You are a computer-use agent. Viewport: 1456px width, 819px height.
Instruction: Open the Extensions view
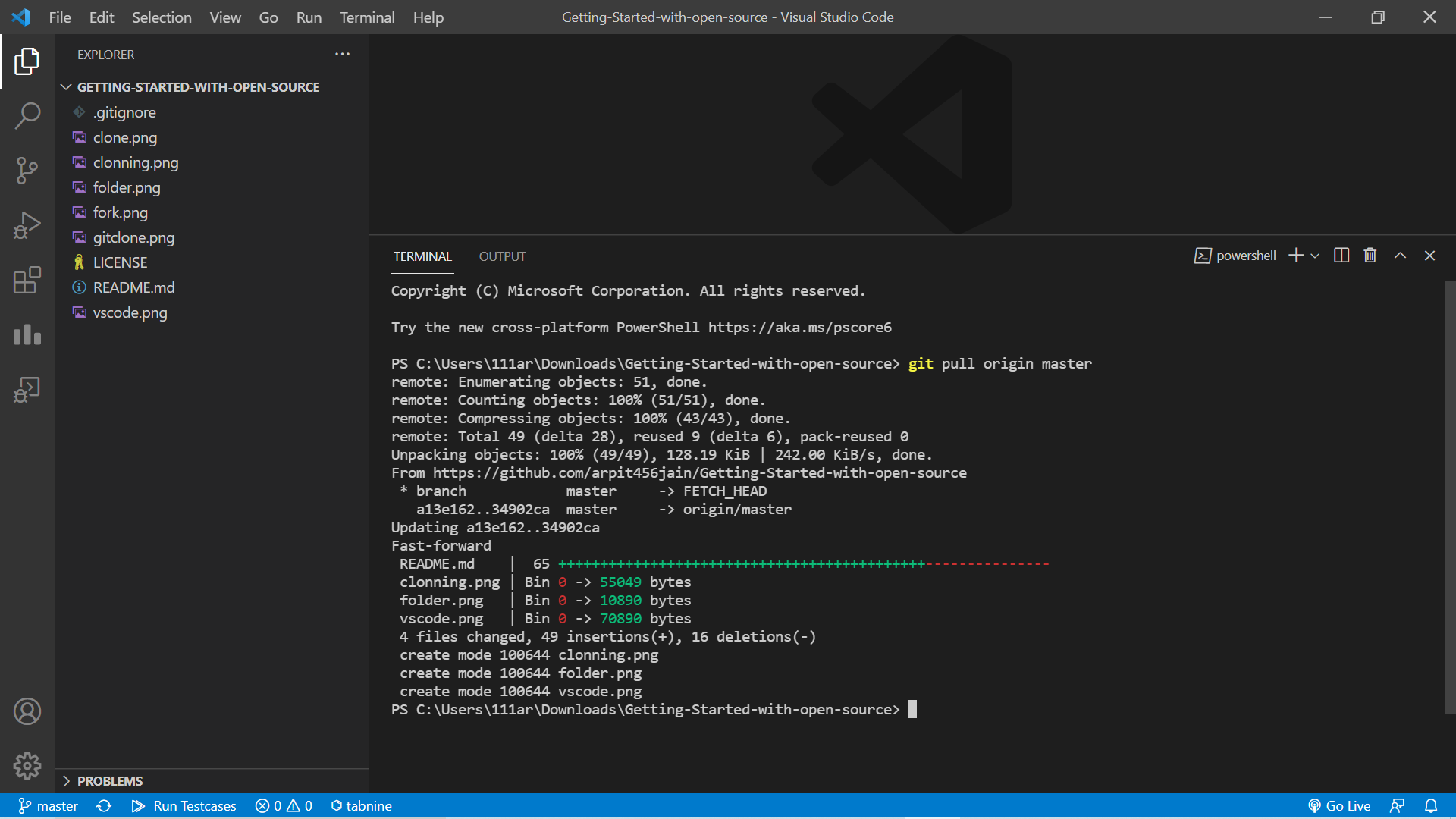[27, 280]
